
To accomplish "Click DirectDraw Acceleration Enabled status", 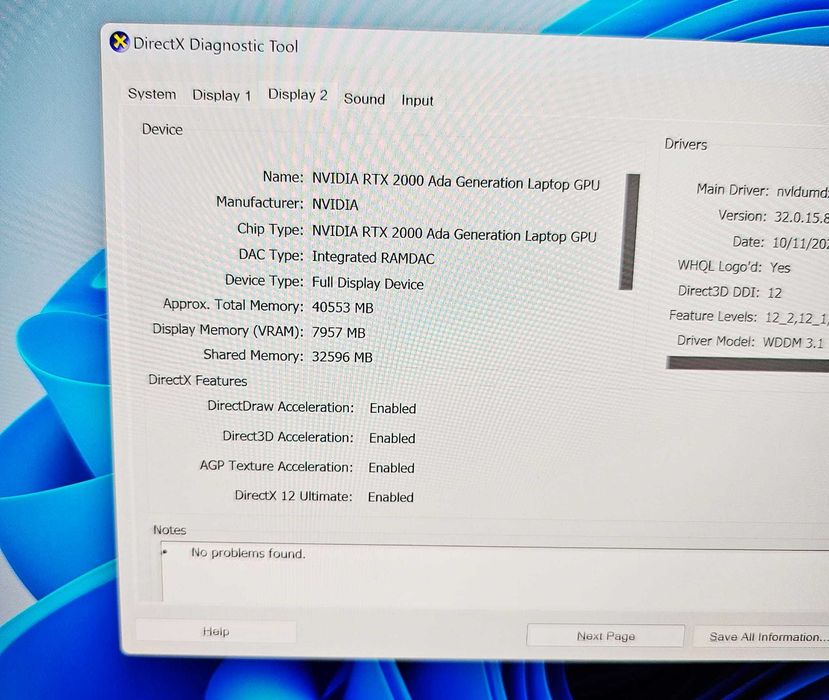I will click(393, 408).
